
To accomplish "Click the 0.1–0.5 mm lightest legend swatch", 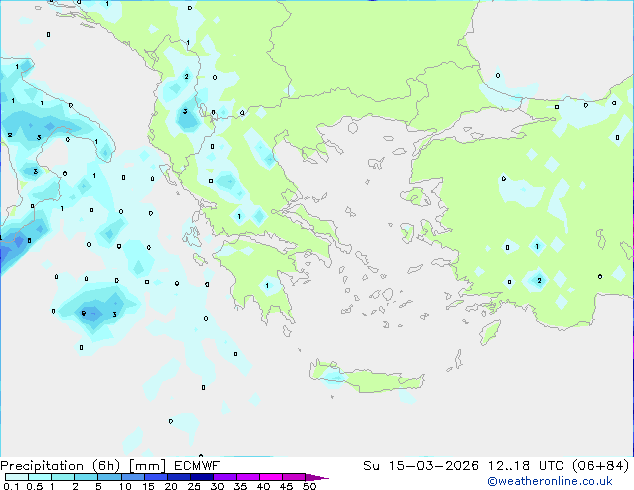I will click(17, 477).
